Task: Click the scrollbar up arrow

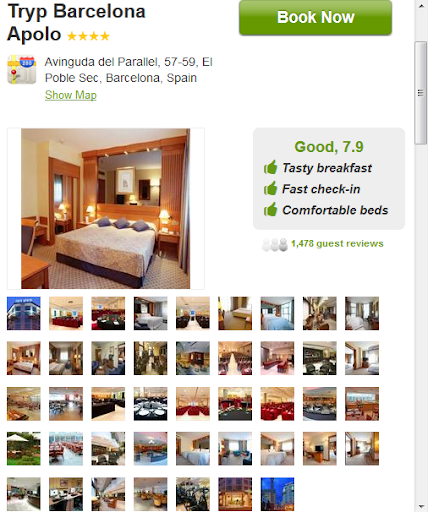Action: point(421,5)
